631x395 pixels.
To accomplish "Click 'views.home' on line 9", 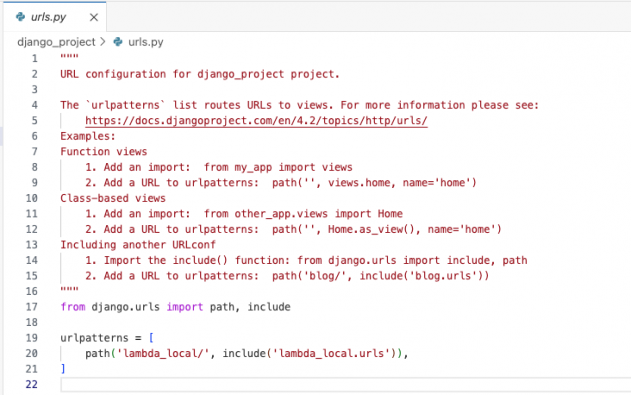I will click(359, 183).
